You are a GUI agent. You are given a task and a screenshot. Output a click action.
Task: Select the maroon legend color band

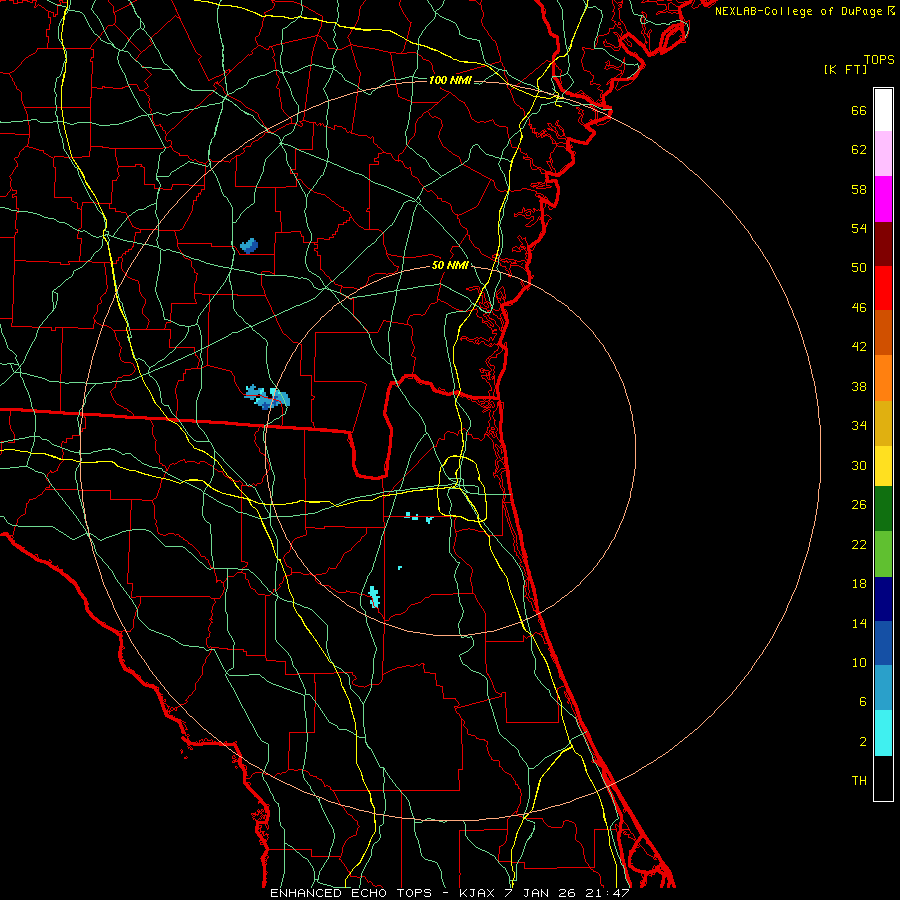click(x=883, y=243)
